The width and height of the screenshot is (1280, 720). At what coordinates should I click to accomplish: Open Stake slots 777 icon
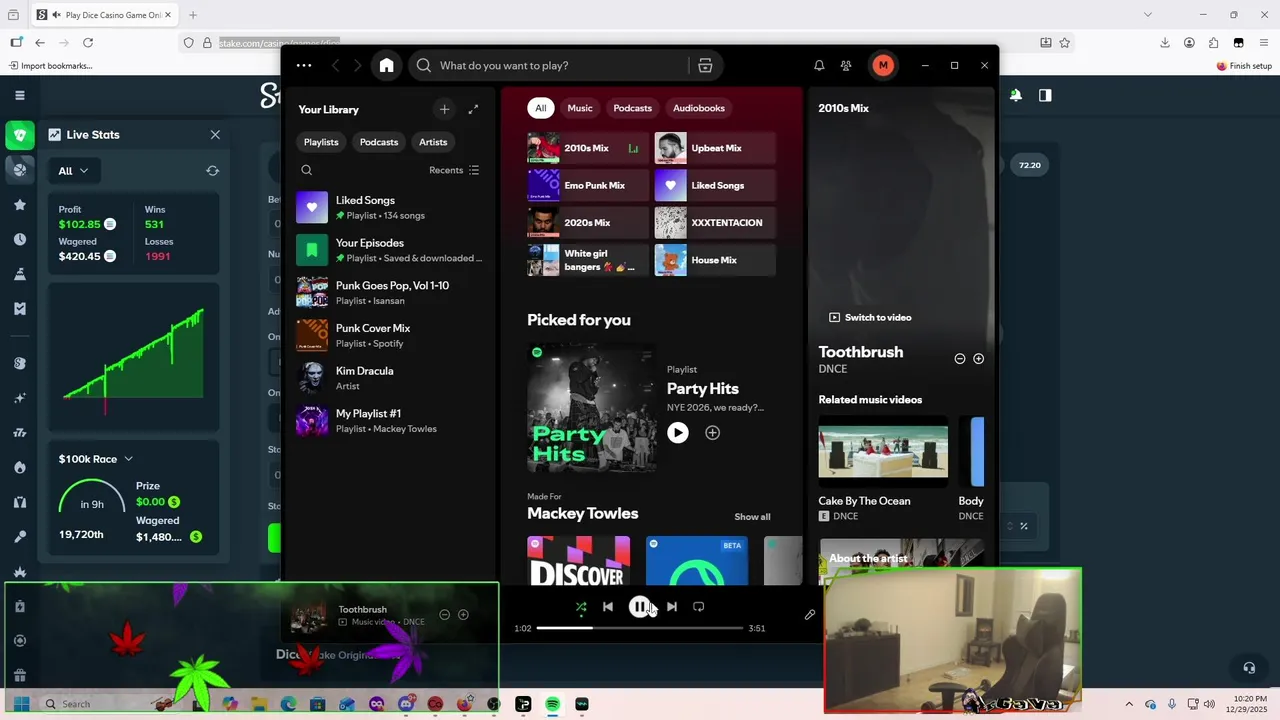(x=20, y=433)
